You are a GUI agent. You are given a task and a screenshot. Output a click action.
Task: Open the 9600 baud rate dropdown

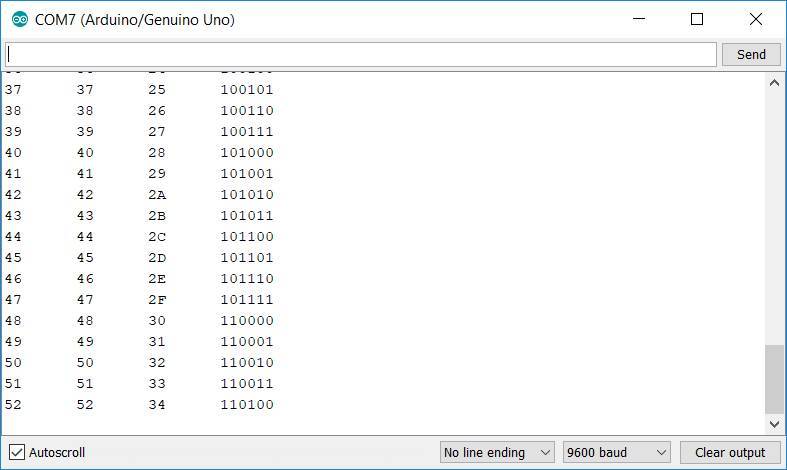617,452
